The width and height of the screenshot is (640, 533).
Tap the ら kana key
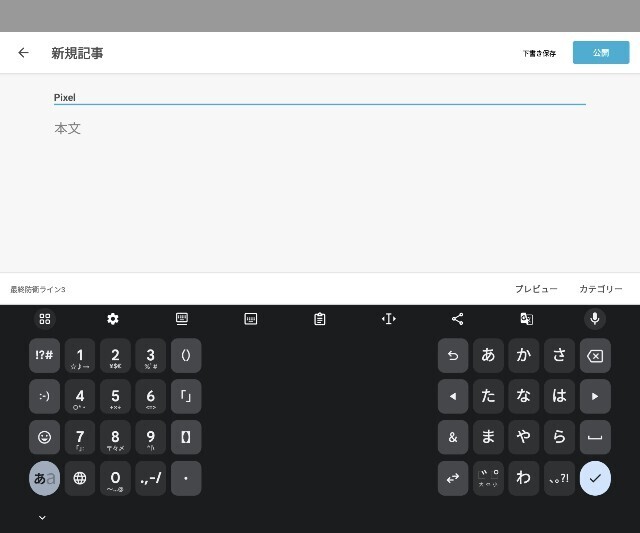click(x=559, y=437)
